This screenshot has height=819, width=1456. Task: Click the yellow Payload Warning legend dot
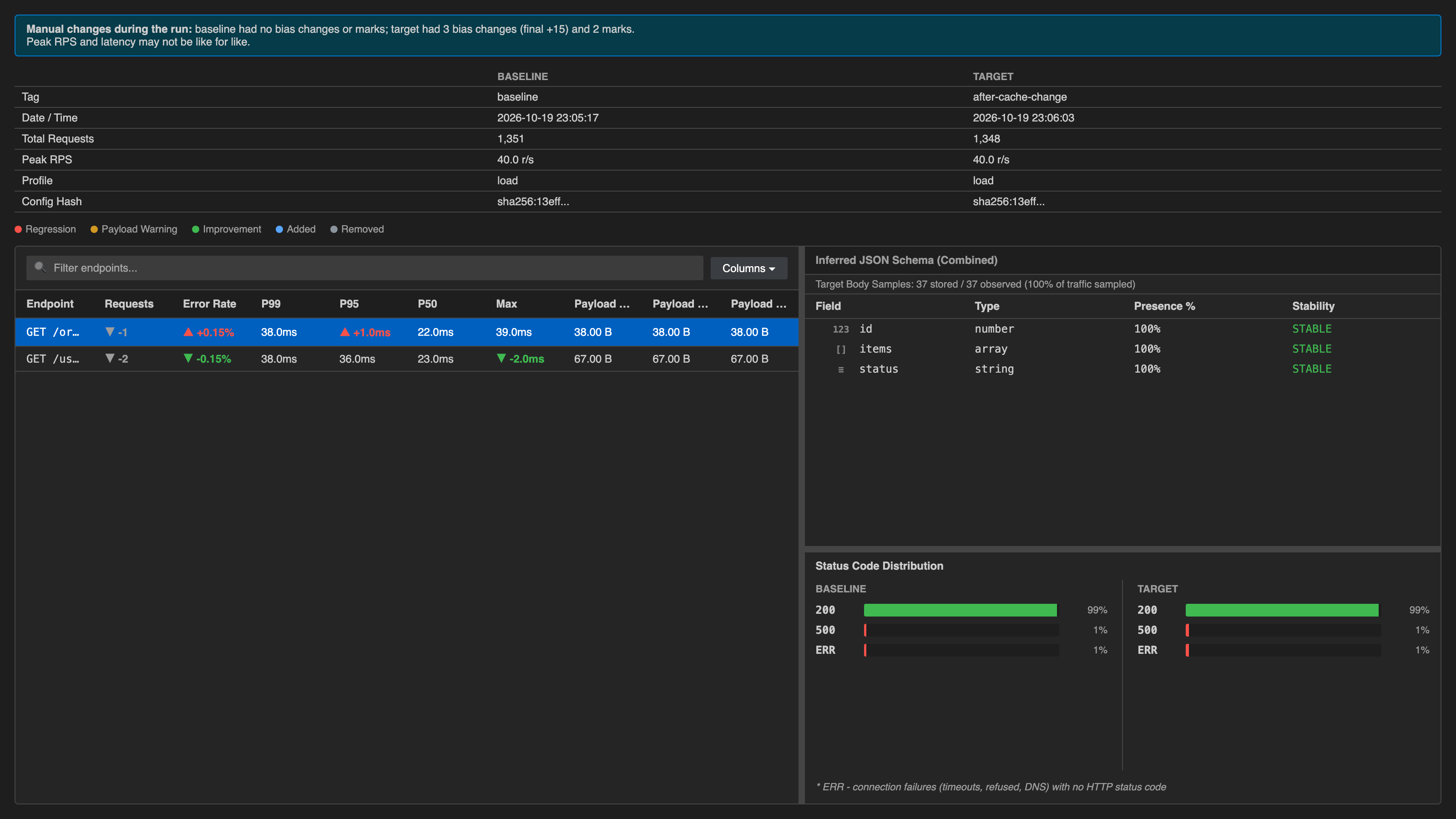tap(94, 229)
